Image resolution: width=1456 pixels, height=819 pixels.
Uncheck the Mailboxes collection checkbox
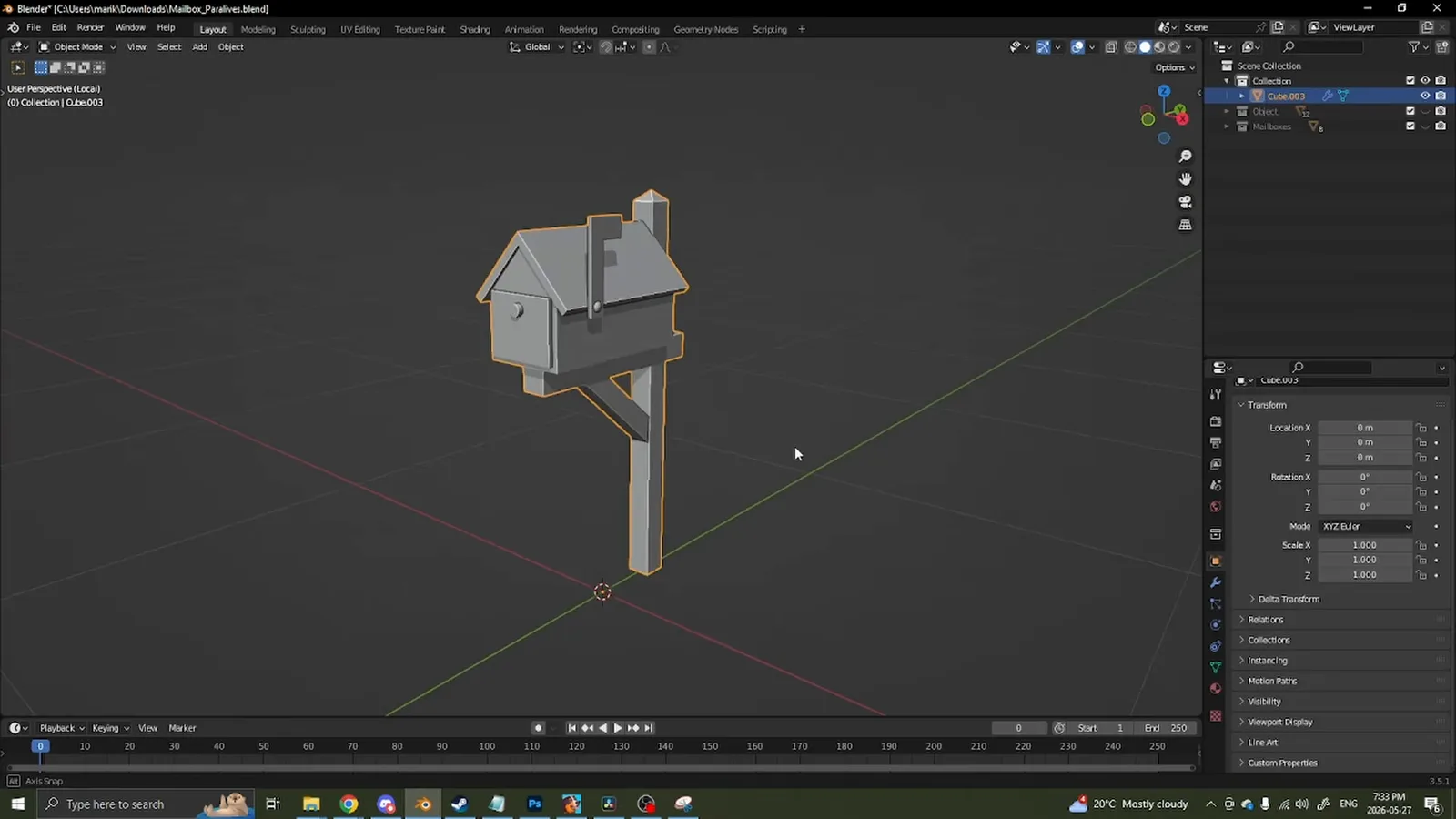[1410, 126]
